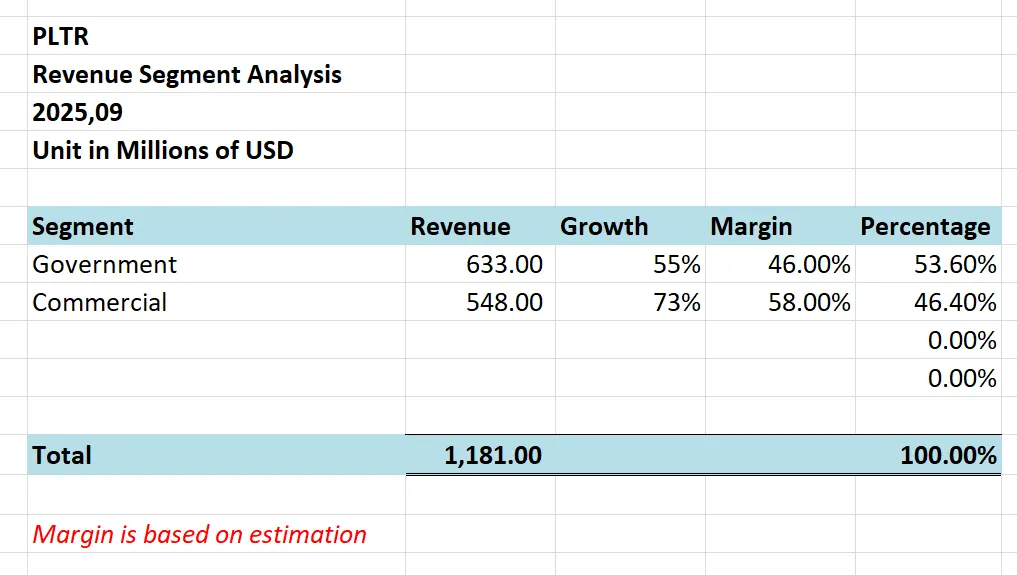
Task: Select the 'Margin' column header
Action: [x=780, y=226]
